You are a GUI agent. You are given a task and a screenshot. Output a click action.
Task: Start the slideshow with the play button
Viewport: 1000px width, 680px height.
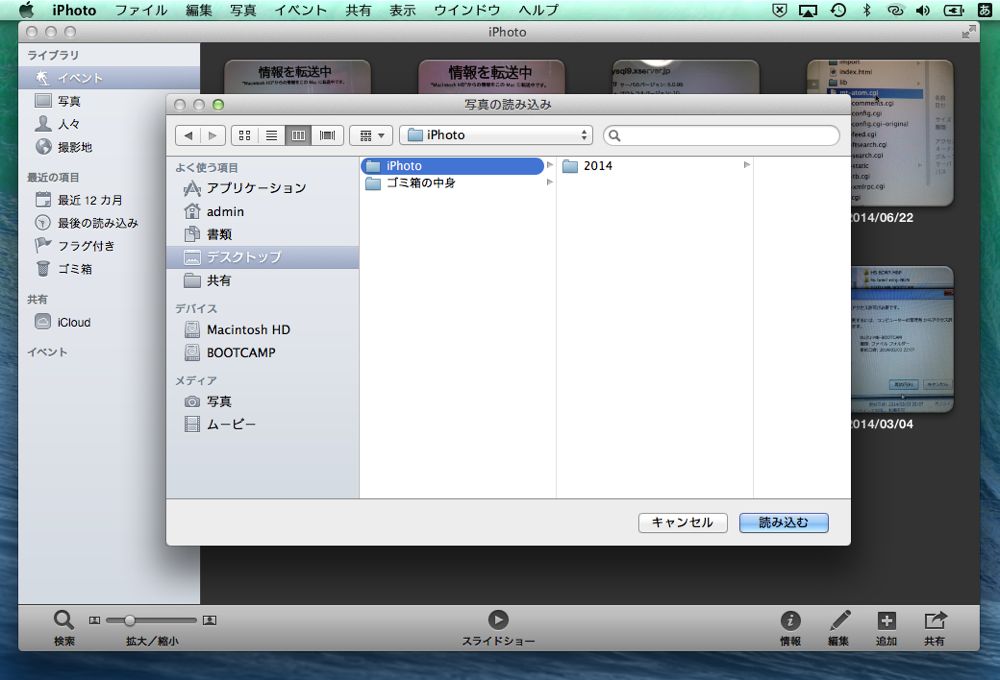(x=498, y=619)
